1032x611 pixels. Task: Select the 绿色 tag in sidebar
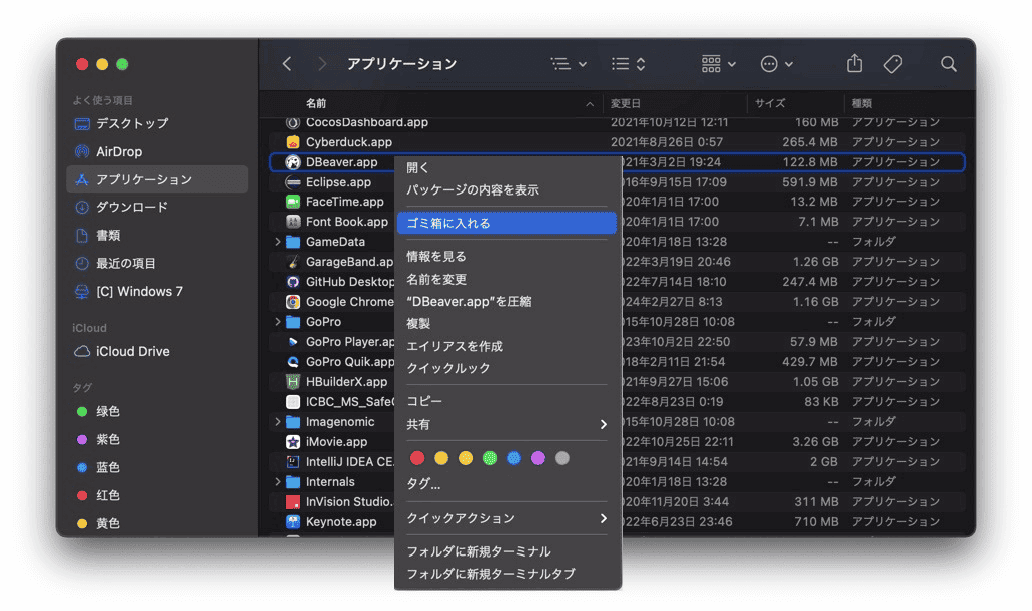(157, 412)
